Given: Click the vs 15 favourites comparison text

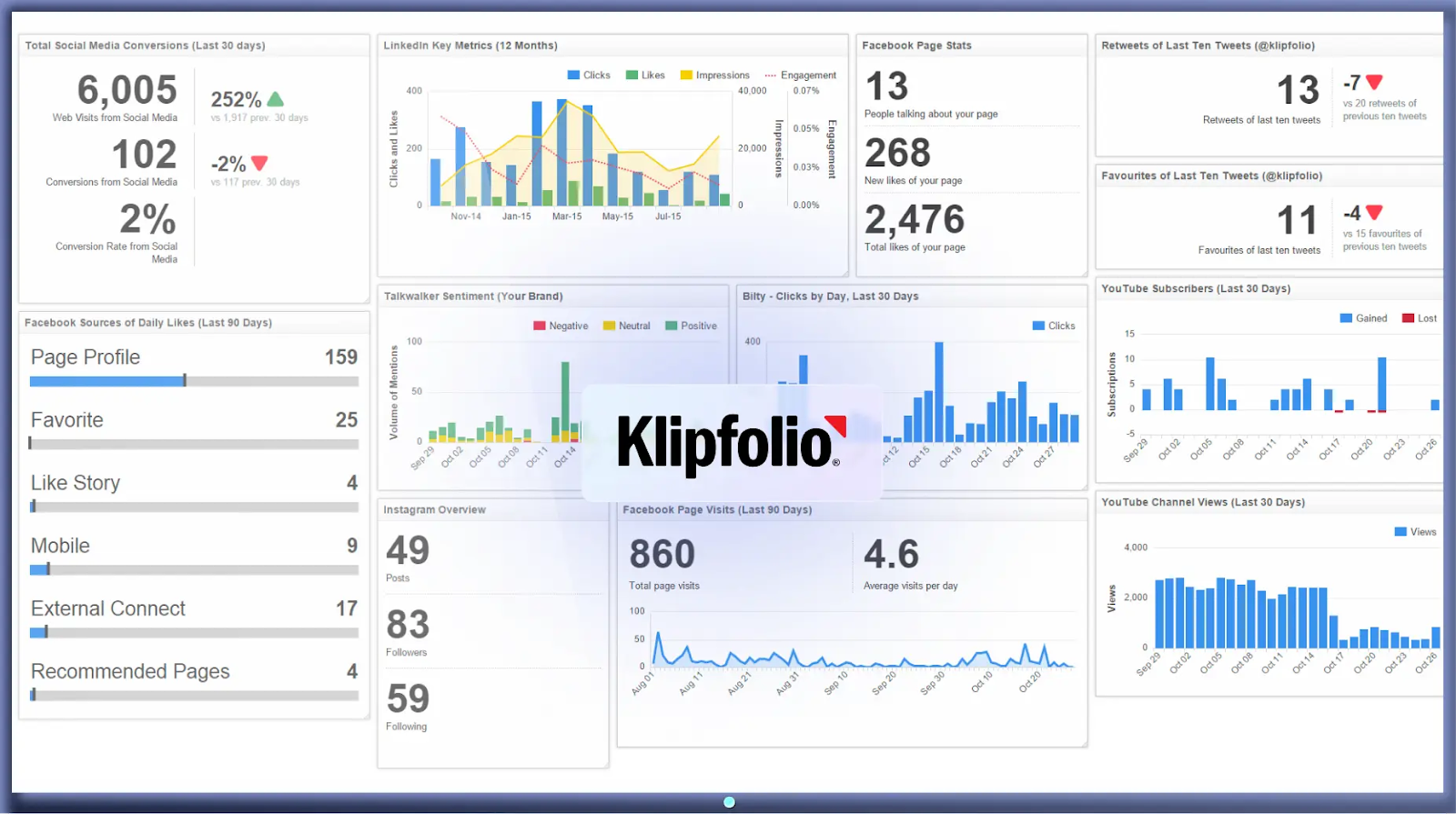Looking at the screenshot, I should (1384, 240).
